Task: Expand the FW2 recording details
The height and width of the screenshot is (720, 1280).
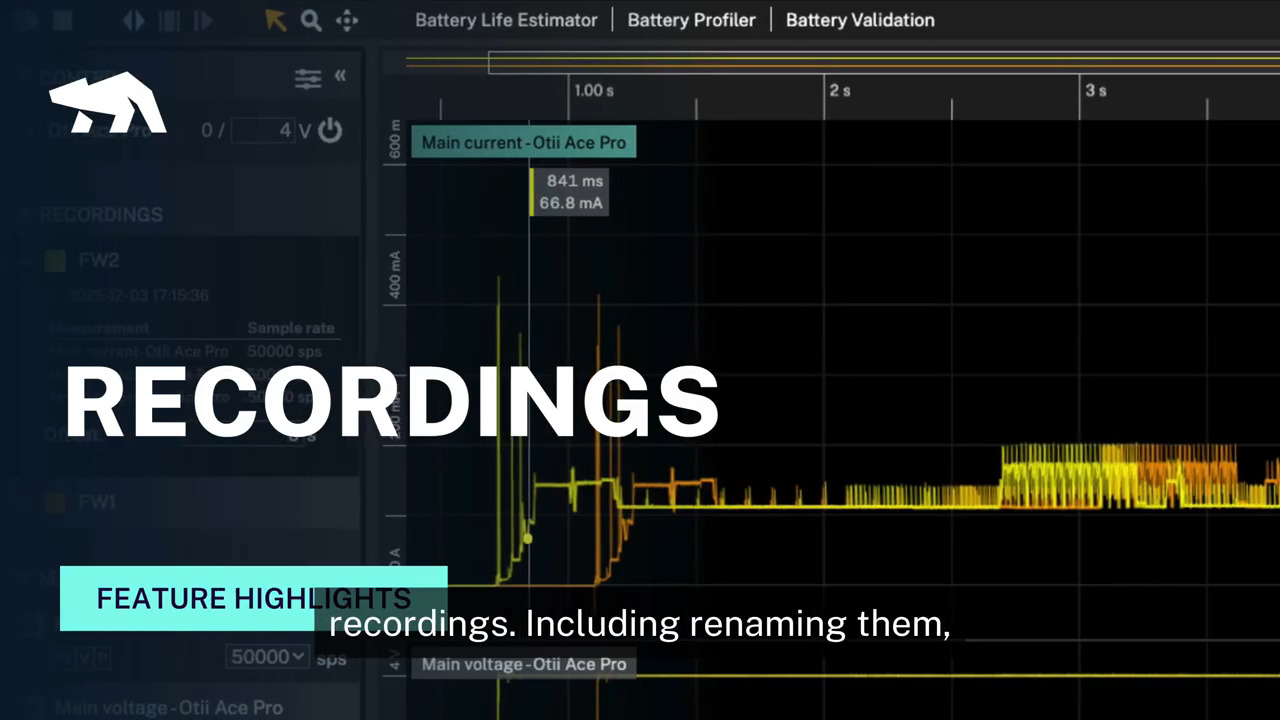Action: point(23,260)
